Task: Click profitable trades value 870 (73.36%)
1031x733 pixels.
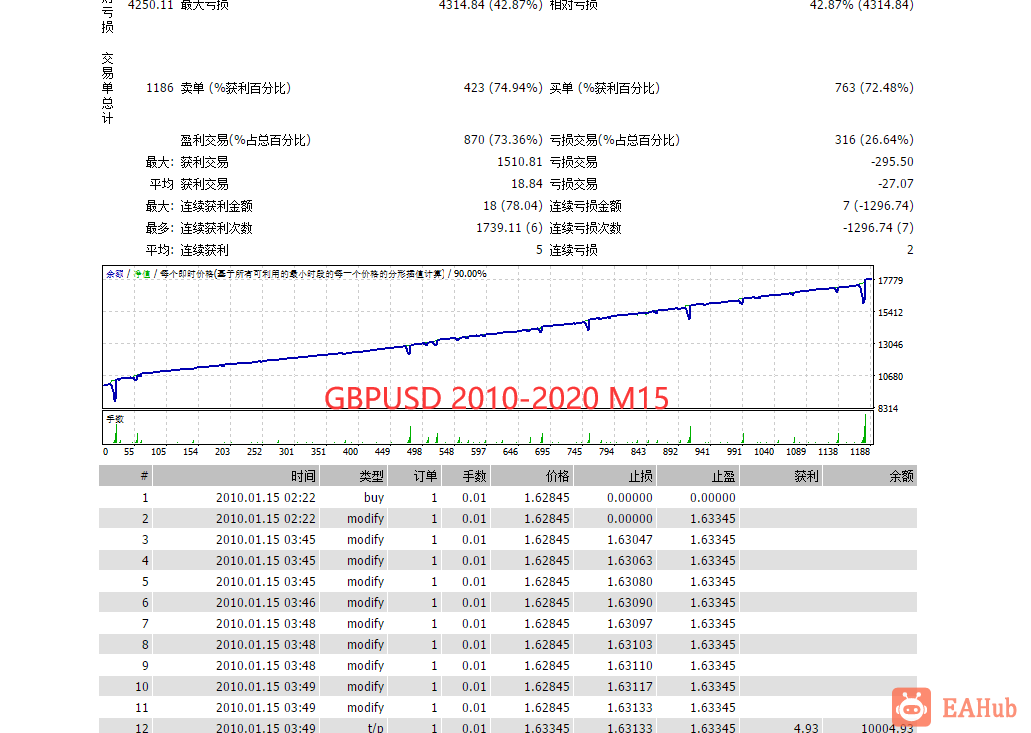Action: [503, 140]
